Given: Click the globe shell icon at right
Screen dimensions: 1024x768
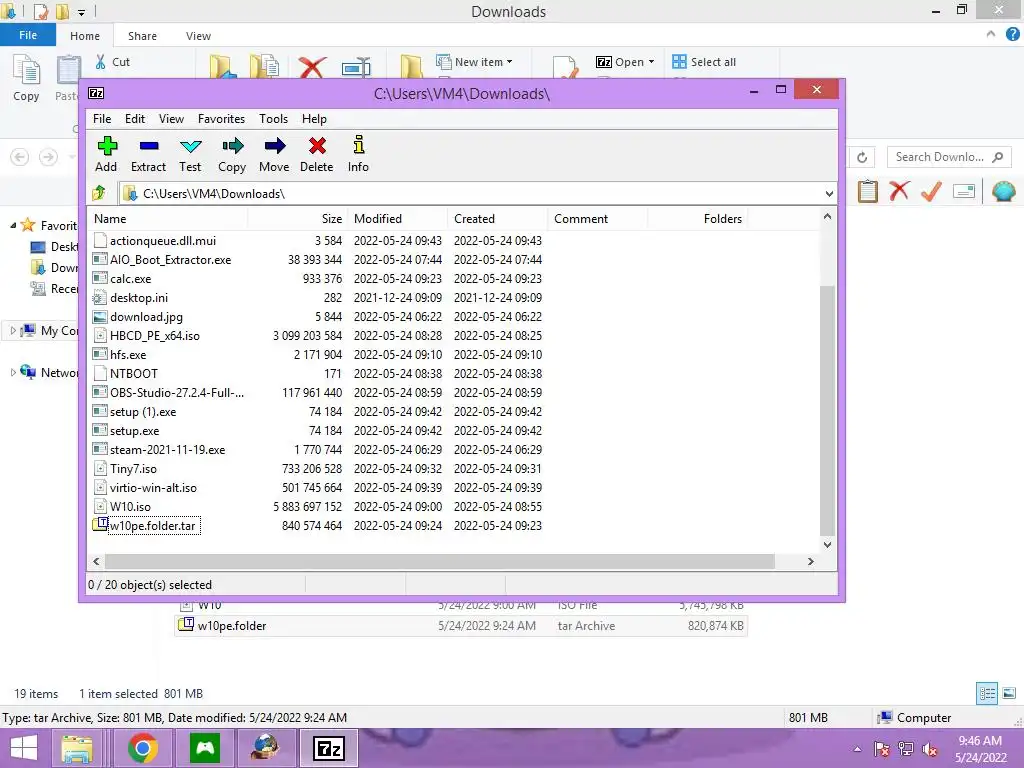Looking at the screenshot, I should tap(1003, 191).
